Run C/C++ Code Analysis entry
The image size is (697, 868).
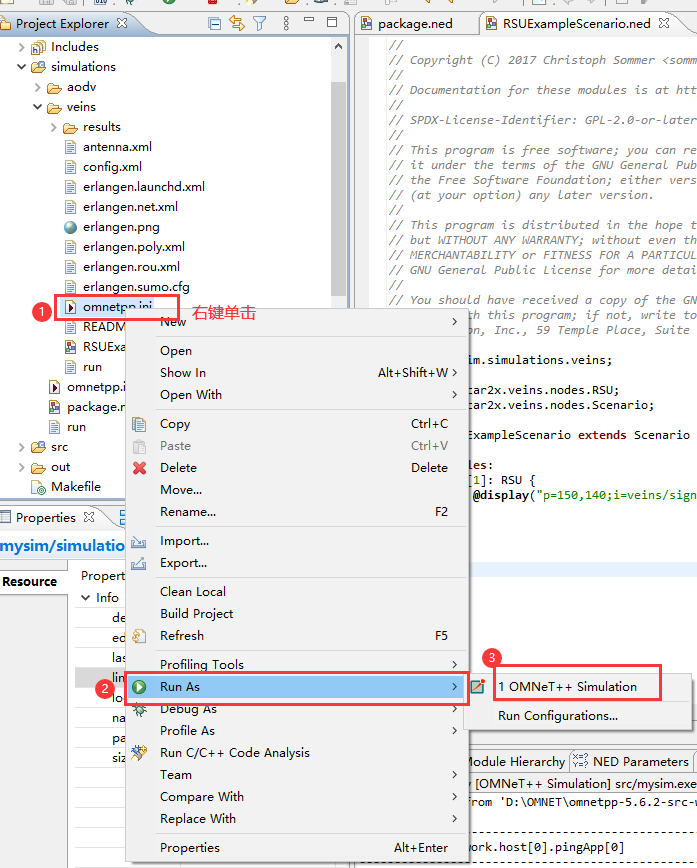click(297, 753)
